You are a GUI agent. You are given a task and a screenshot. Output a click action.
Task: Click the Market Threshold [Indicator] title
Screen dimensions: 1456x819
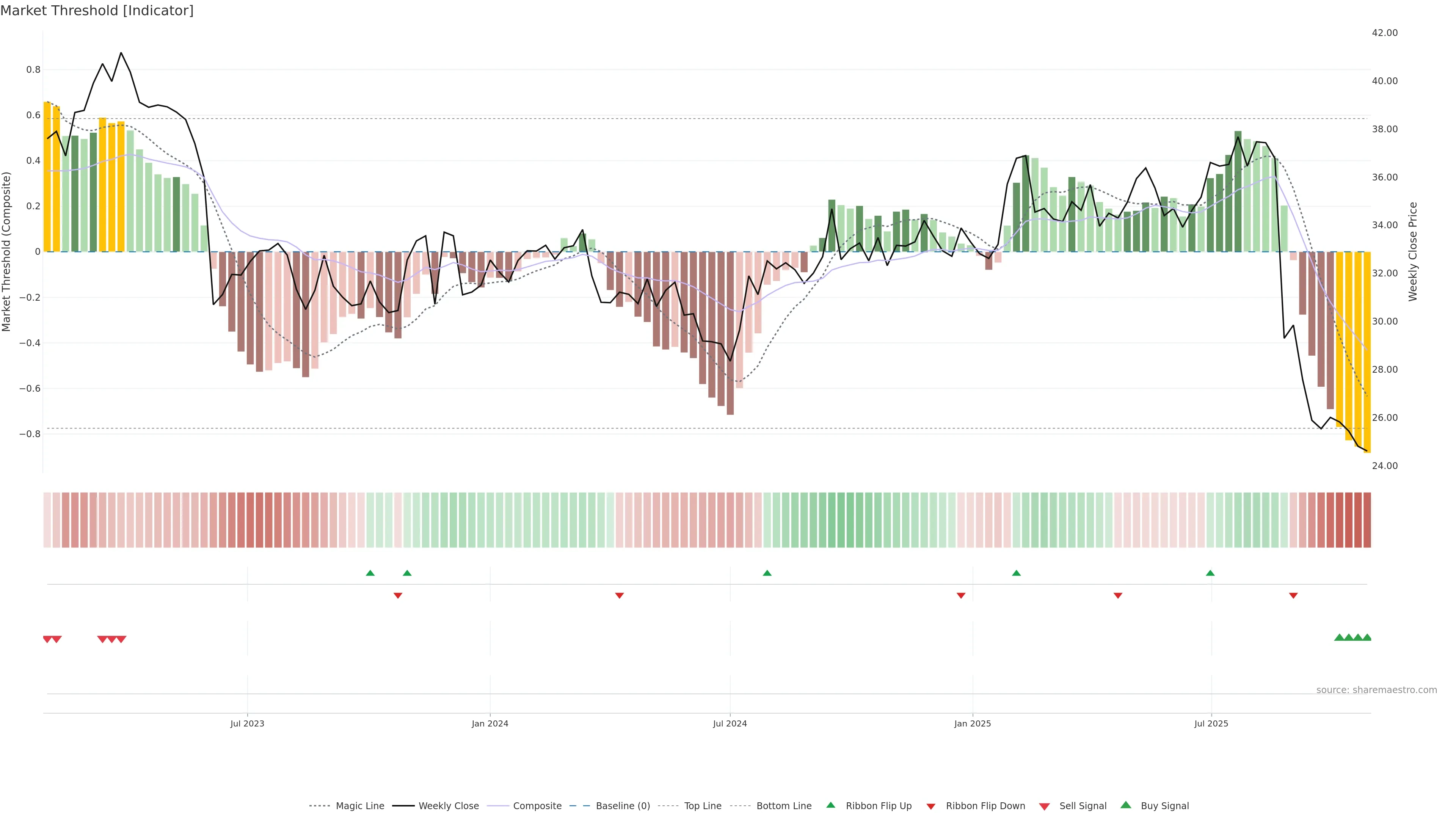(97, 11)
